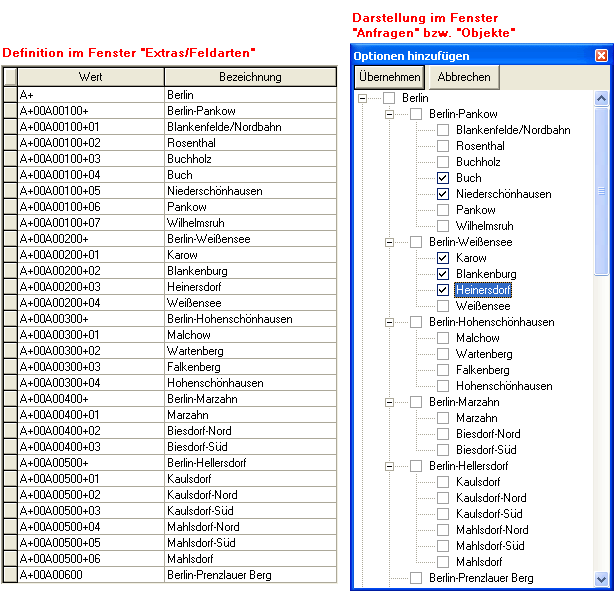Click the Bezeichnung cell Berlin-Prenzlauer Berg
614x591 pixels.
tap(250, 575)
